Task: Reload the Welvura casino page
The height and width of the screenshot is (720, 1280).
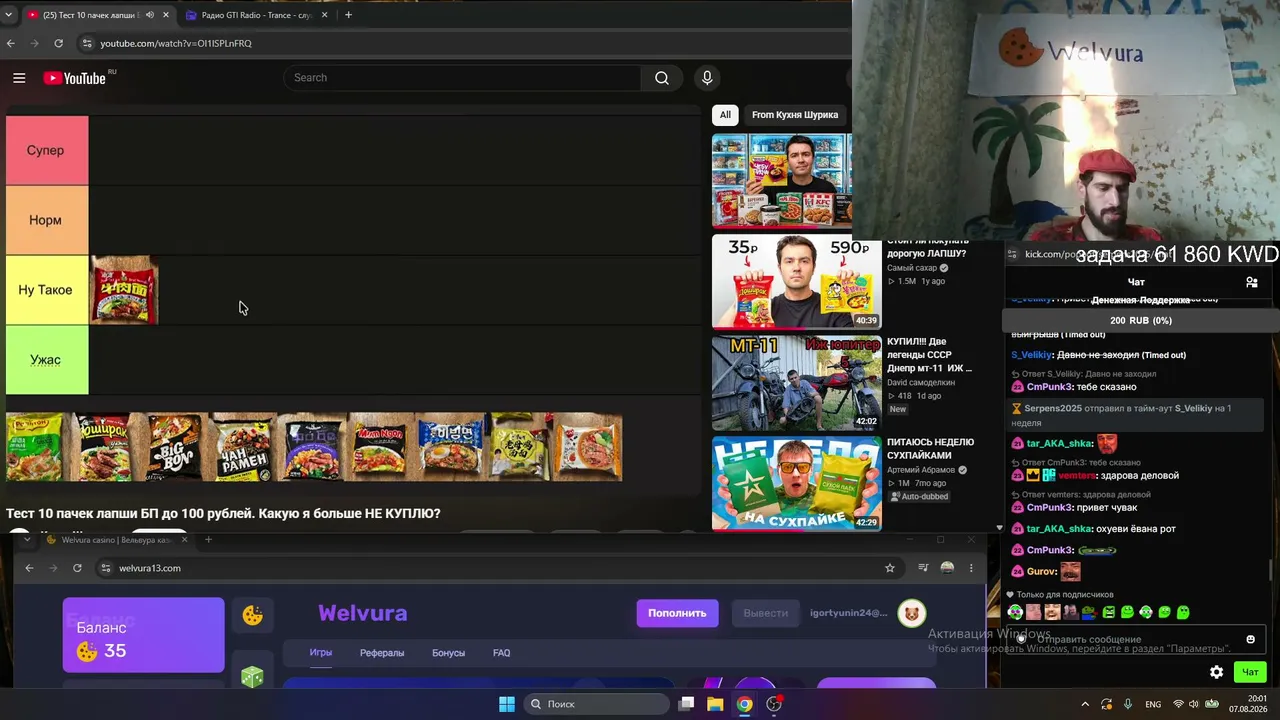Action: coord(77,568)
